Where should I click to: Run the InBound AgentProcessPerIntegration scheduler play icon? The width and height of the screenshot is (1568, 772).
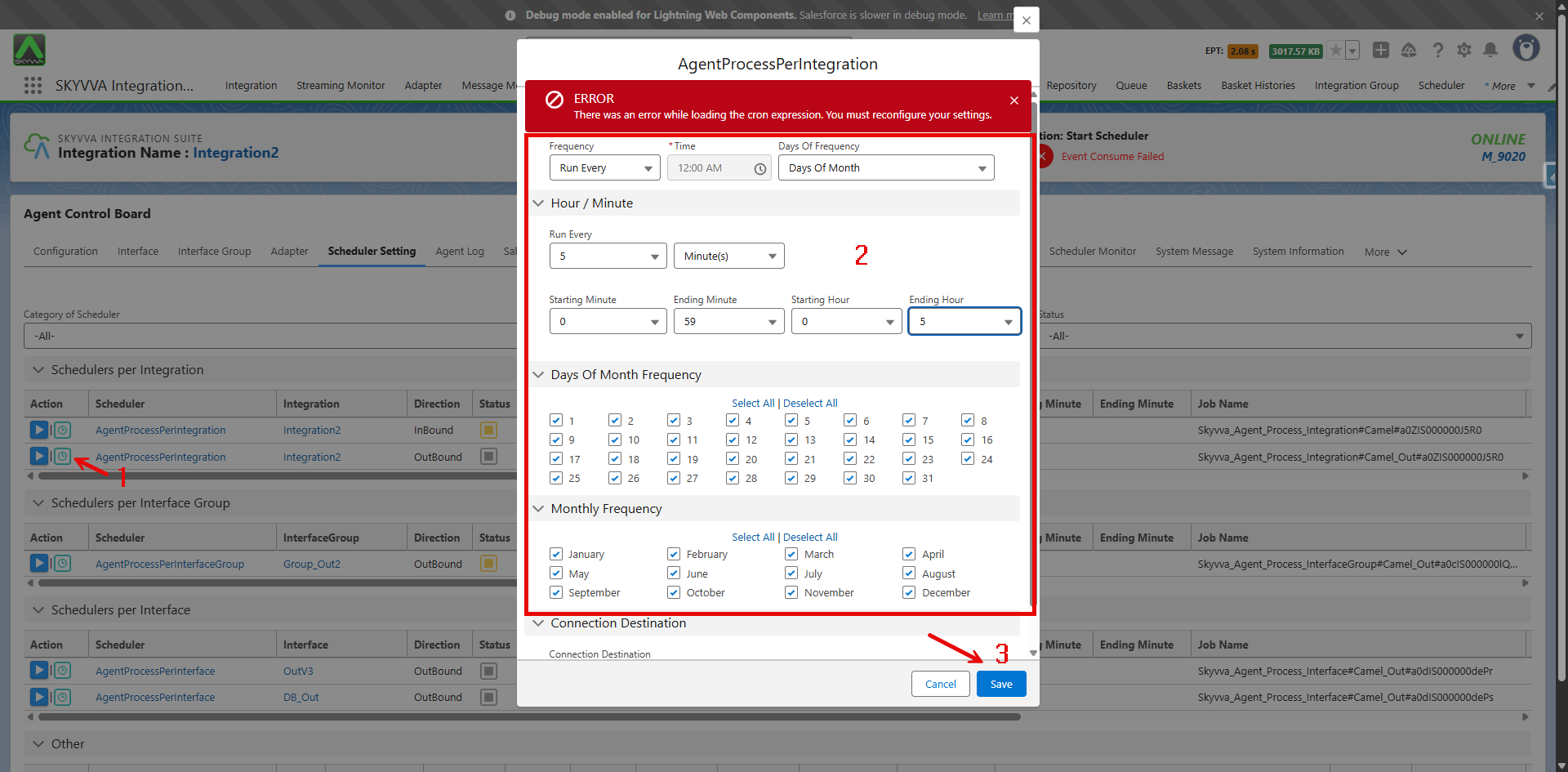pos(38,430)
